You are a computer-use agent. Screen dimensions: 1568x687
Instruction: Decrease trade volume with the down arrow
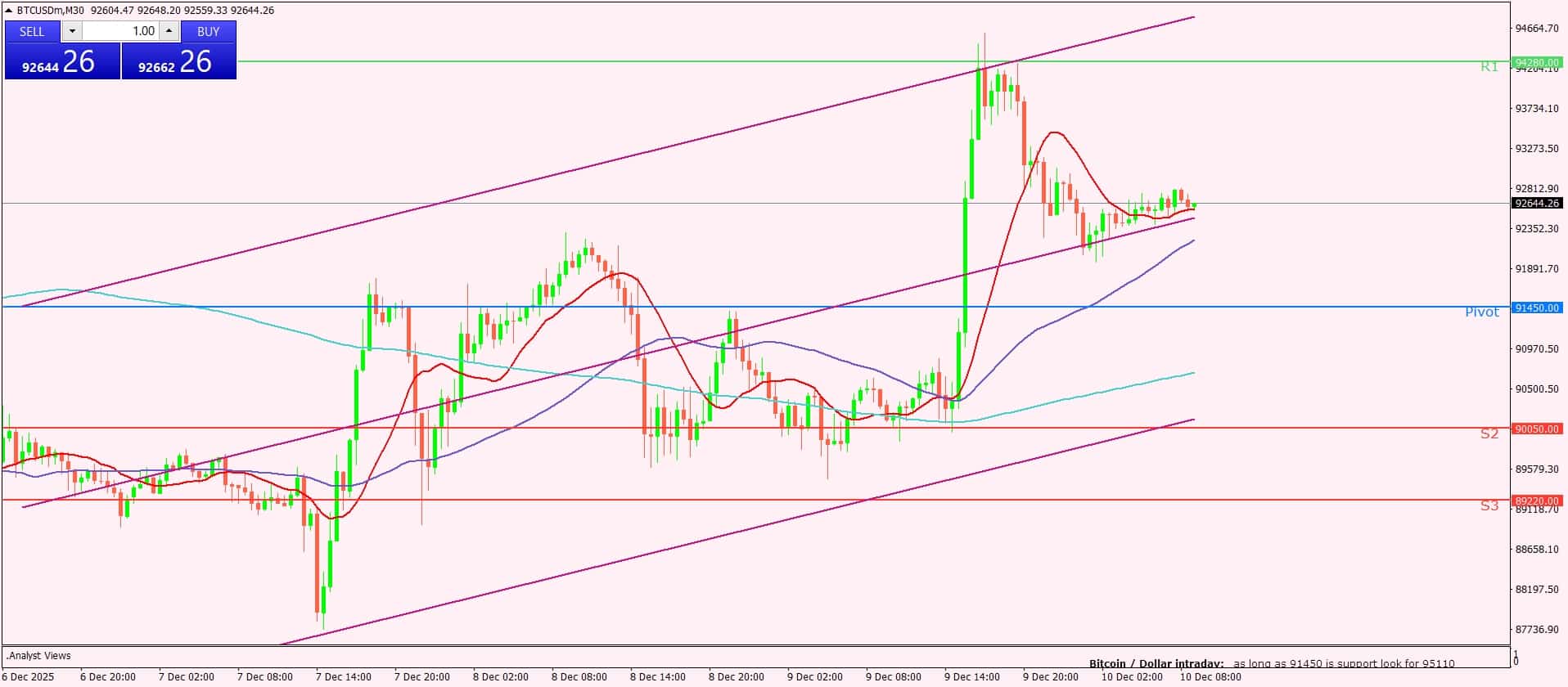click(72, 31)
